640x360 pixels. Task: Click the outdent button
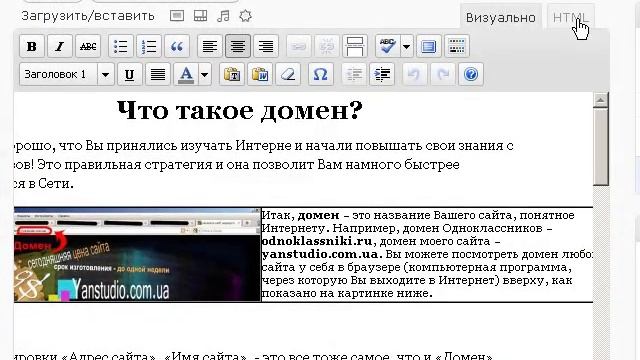click(353, 74)
